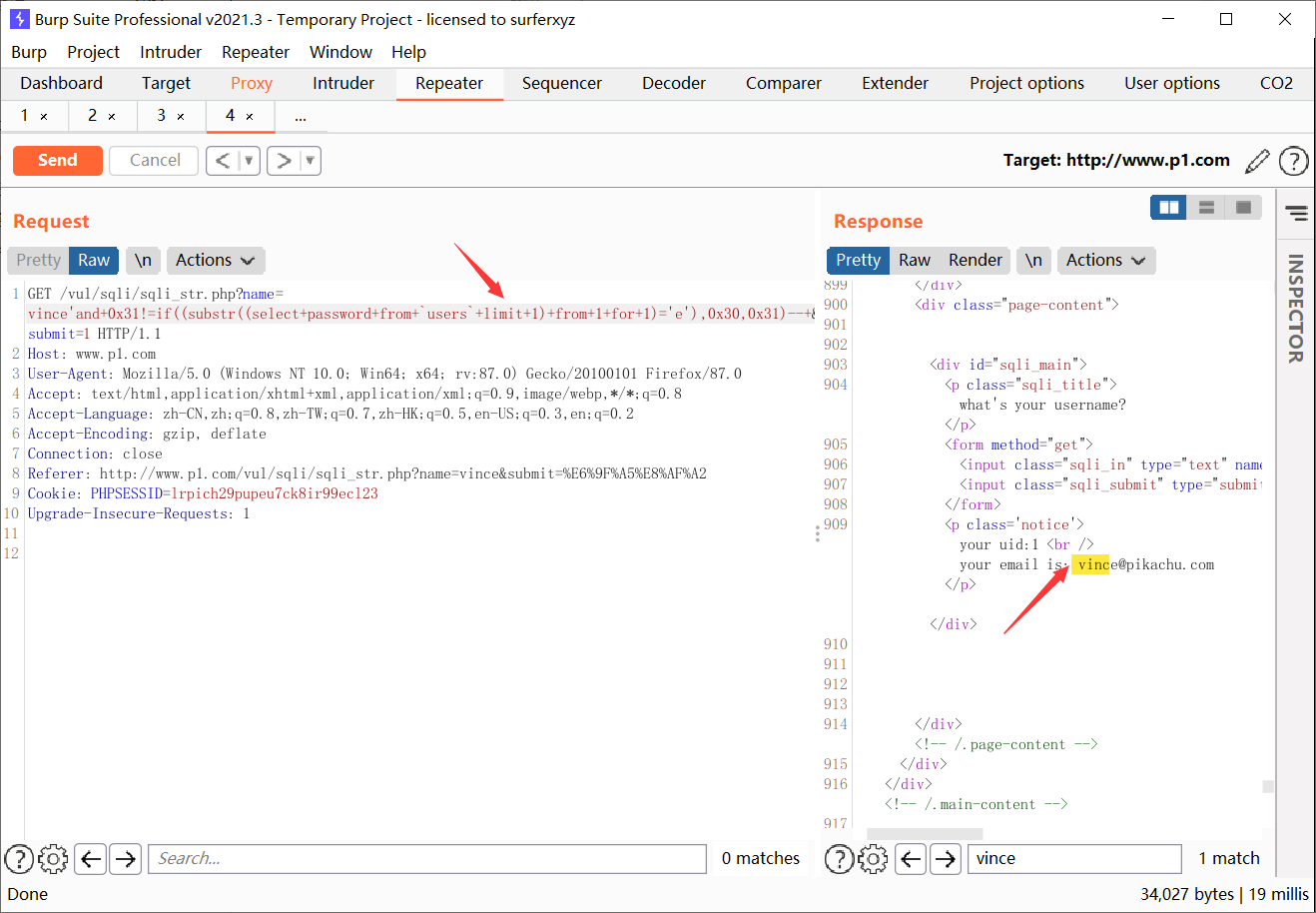The width and height of the screenshot is (1316, 913).
Task: Select Repeater tab 1
Action: point(25,116)
